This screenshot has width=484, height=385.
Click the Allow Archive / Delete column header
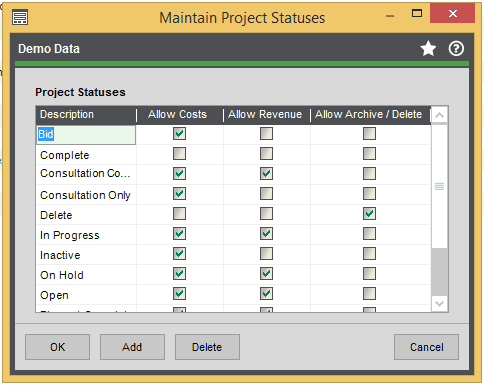click(x=370, y=115)
